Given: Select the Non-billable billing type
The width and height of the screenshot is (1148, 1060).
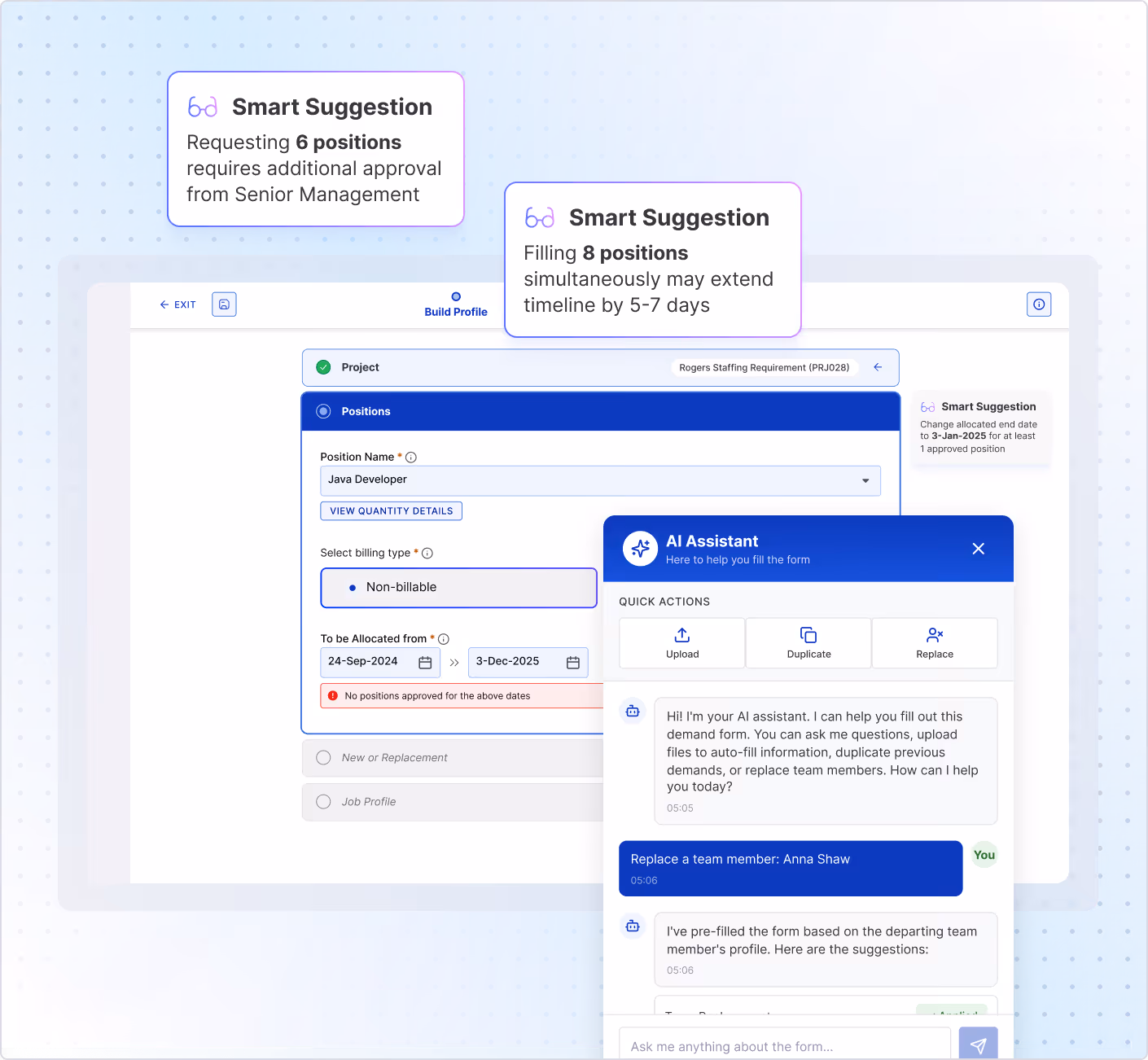Looking at the screenshot, I should point(458,587).
